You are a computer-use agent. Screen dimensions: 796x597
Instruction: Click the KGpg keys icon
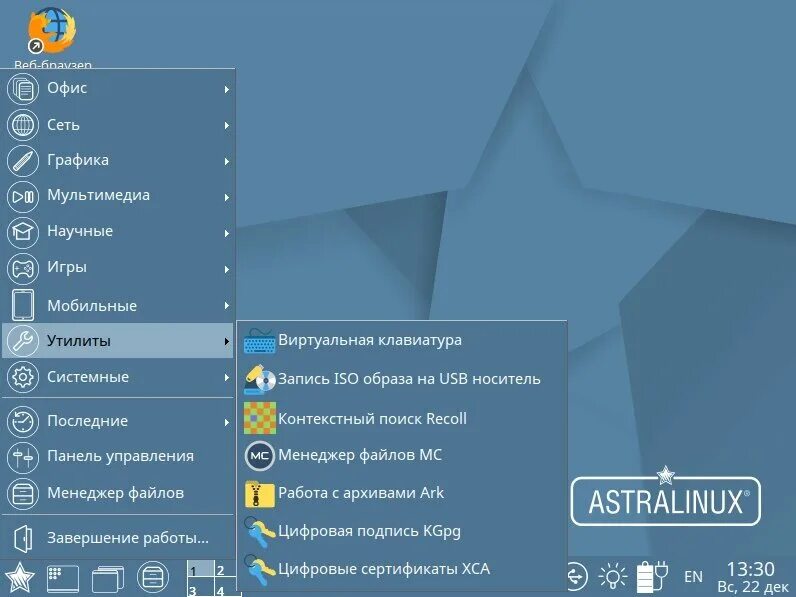[x=258, y=532]
